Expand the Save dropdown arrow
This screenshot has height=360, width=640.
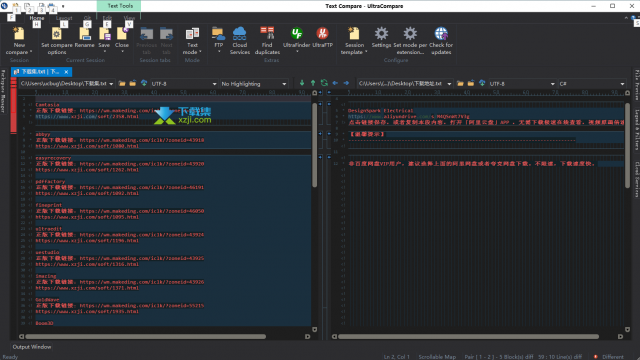pos(104,52)
